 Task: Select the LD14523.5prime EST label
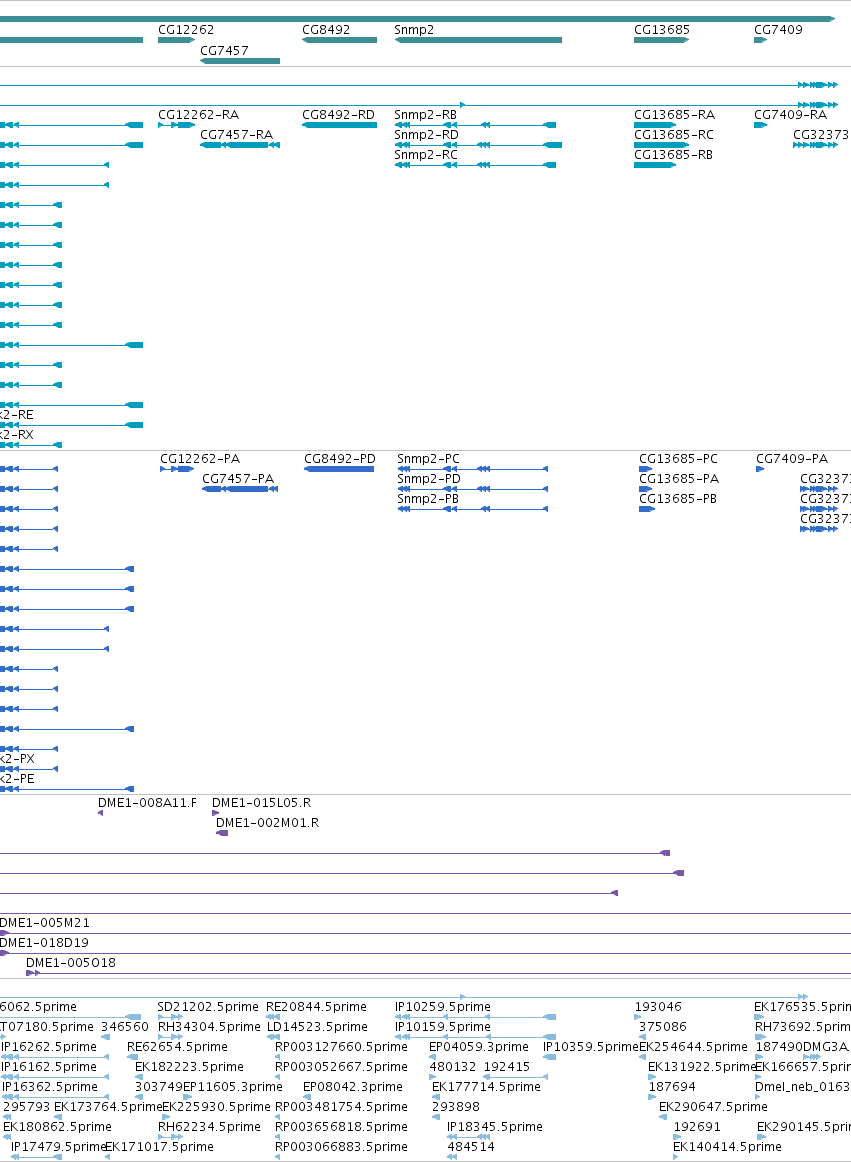pos(317,1026)
